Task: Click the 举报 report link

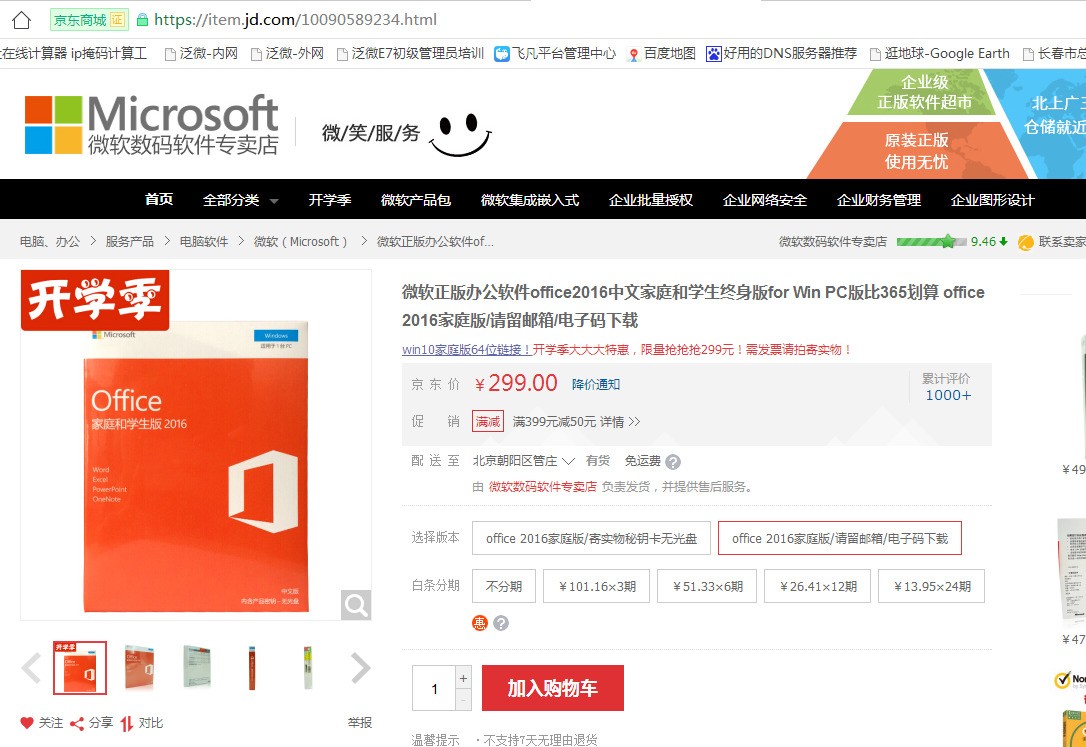Action: click(x=359, y=723)
